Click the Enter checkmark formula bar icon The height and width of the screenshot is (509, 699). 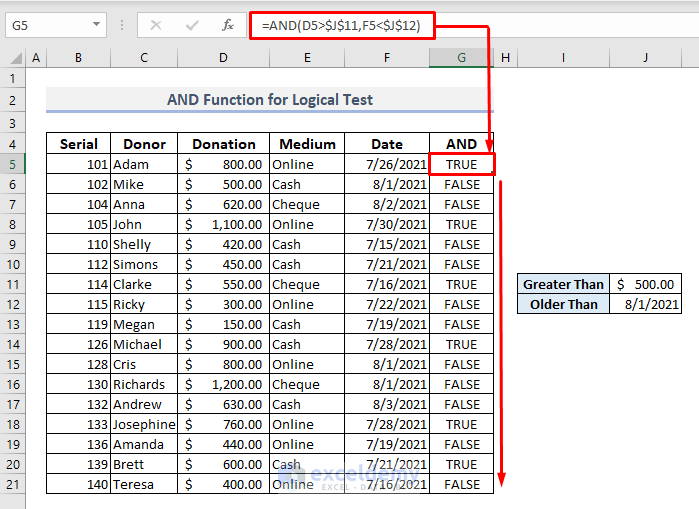[192, 25]
